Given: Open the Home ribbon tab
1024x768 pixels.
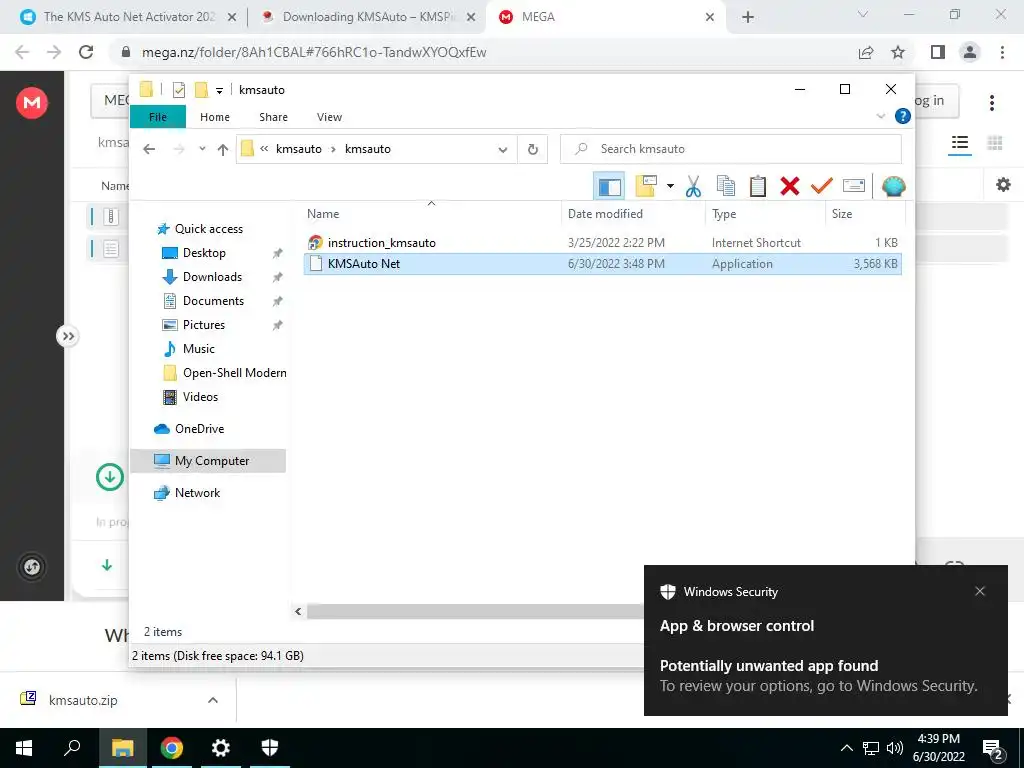Looking at the screenshot, I should 215,117.
